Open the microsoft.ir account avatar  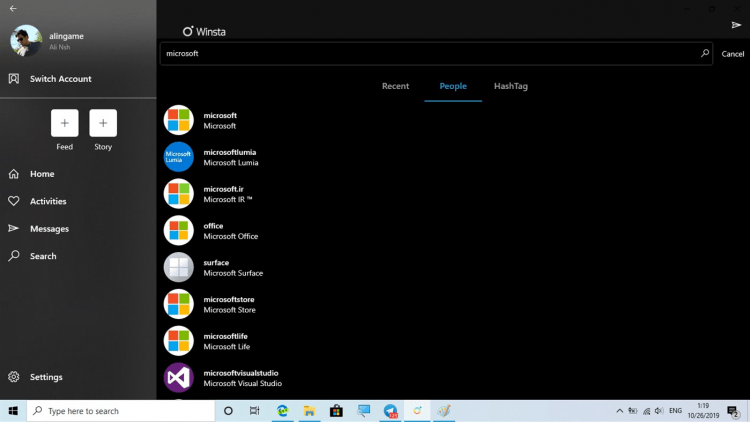(178, 194)
